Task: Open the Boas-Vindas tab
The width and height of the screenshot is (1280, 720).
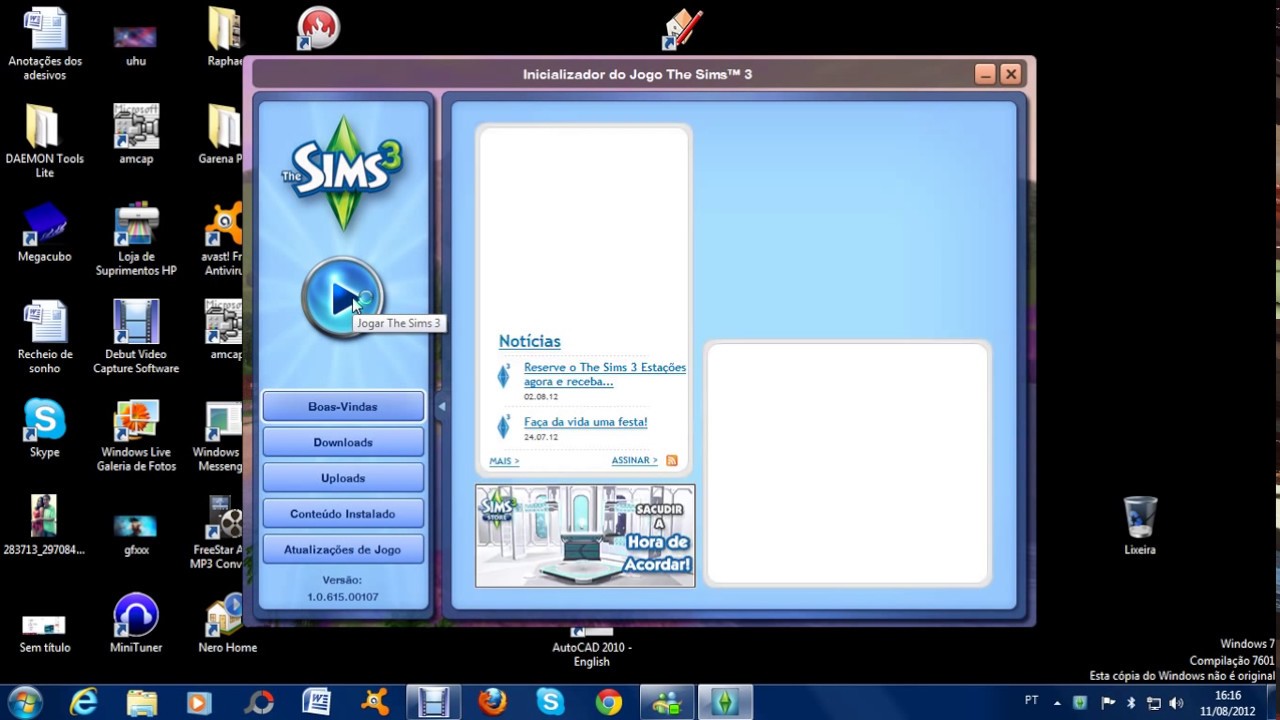Action: click(x=343, y=407)
